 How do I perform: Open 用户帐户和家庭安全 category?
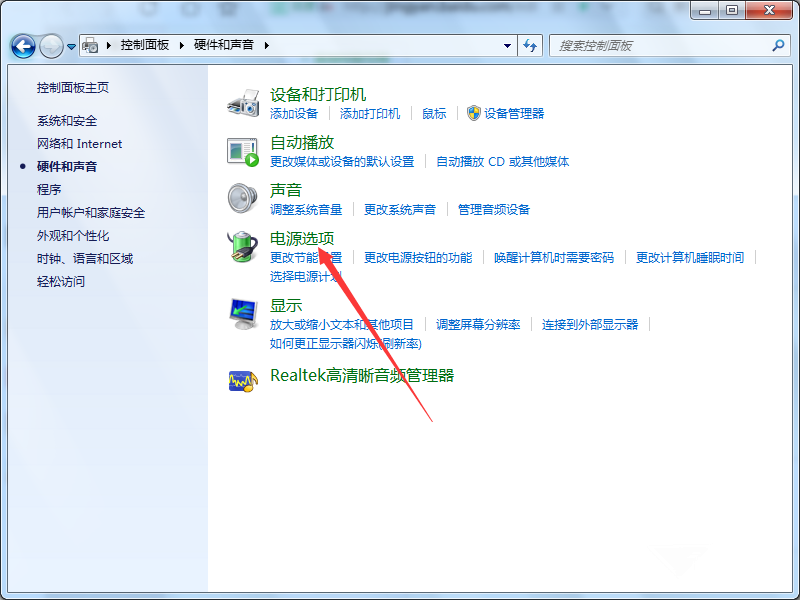tap(91, 213)
